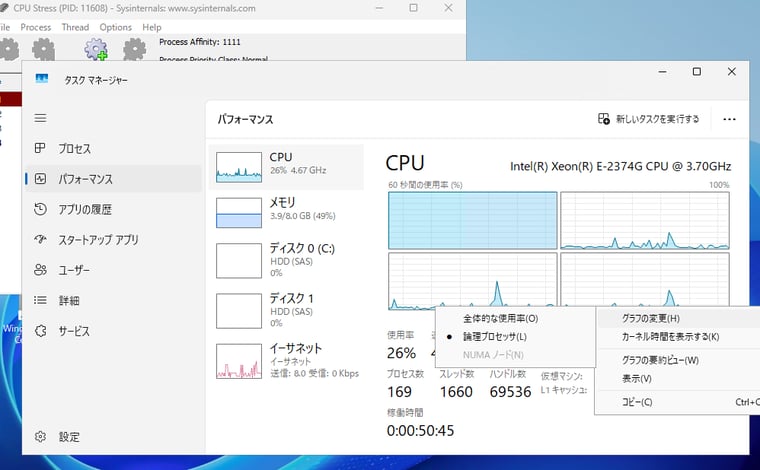Open the プロセス page in Task Manager

pos(113,149)
